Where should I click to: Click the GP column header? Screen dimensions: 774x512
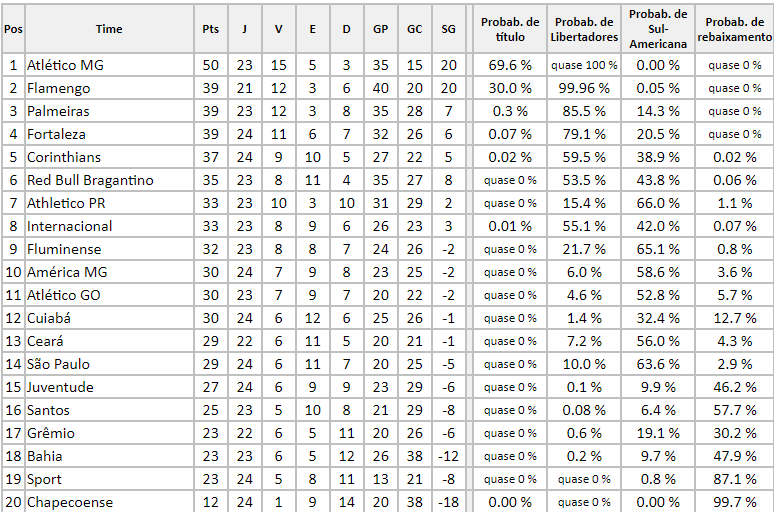point(380,29)
